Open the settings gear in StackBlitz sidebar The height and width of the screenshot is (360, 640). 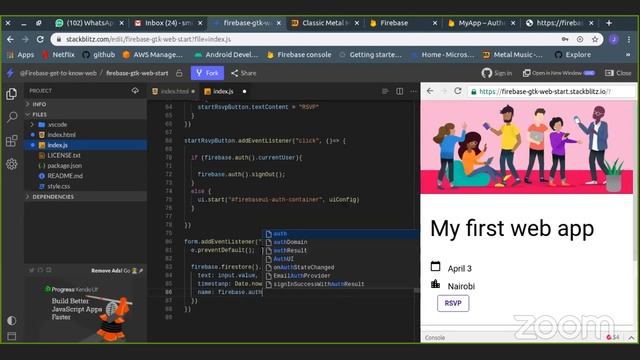pyautogui.click(x=11, y=164)
